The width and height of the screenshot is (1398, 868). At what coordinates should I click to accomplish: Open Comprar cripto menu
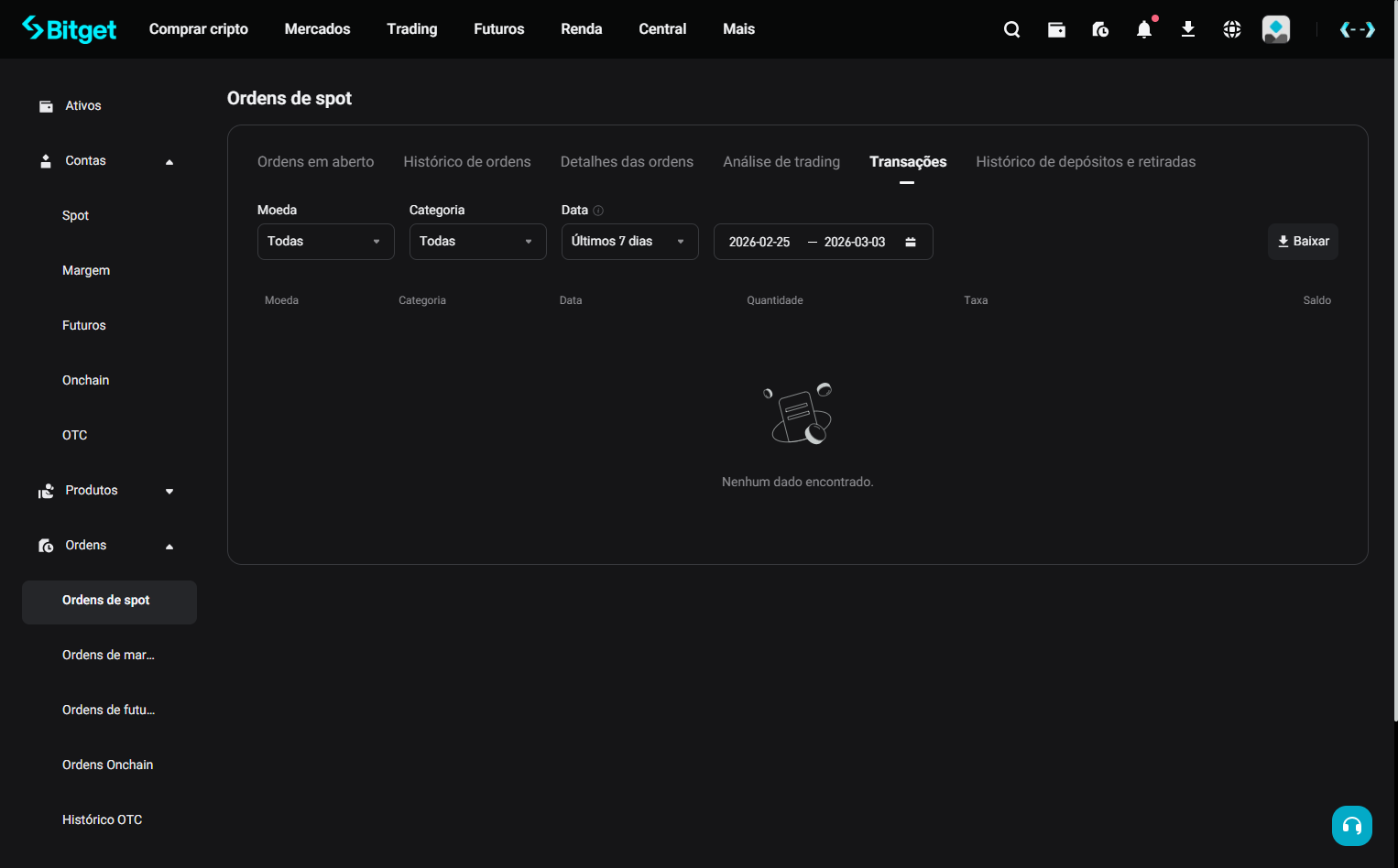pos(199,29)
